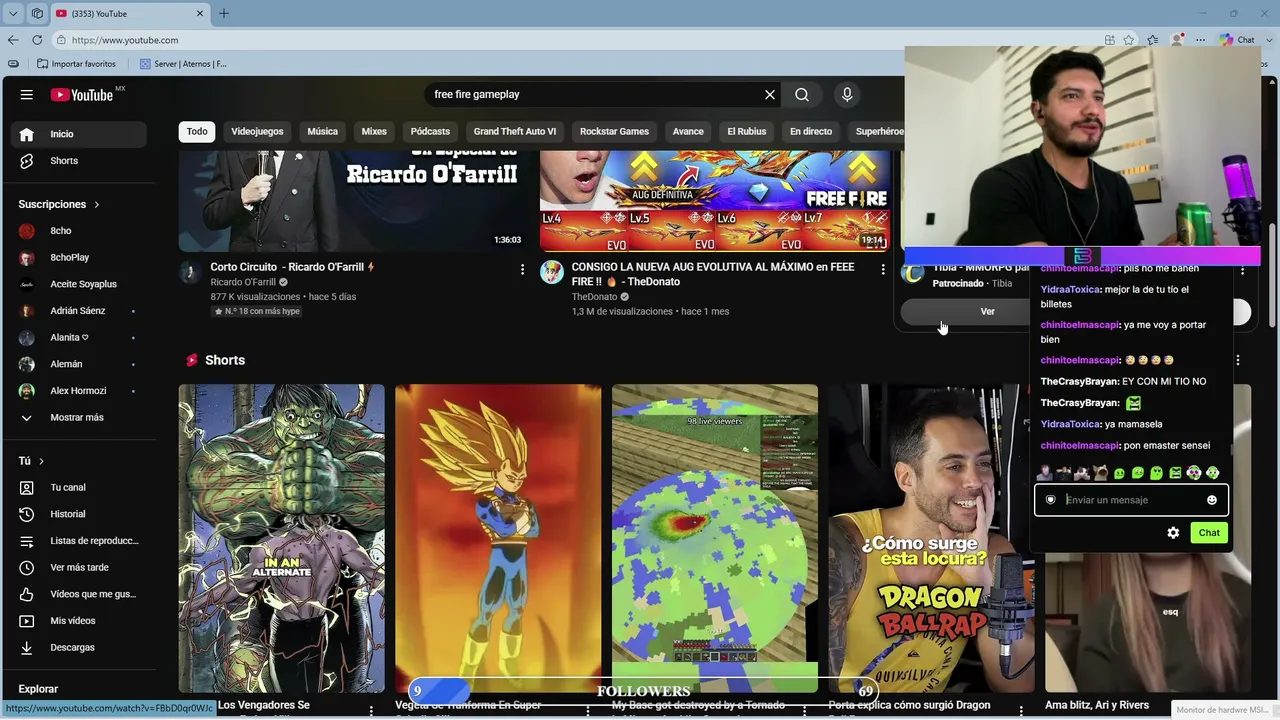Open the Alanita subscription channel
The height and width of the screenshot is (720, 1280).
click(x=79, y=338)
